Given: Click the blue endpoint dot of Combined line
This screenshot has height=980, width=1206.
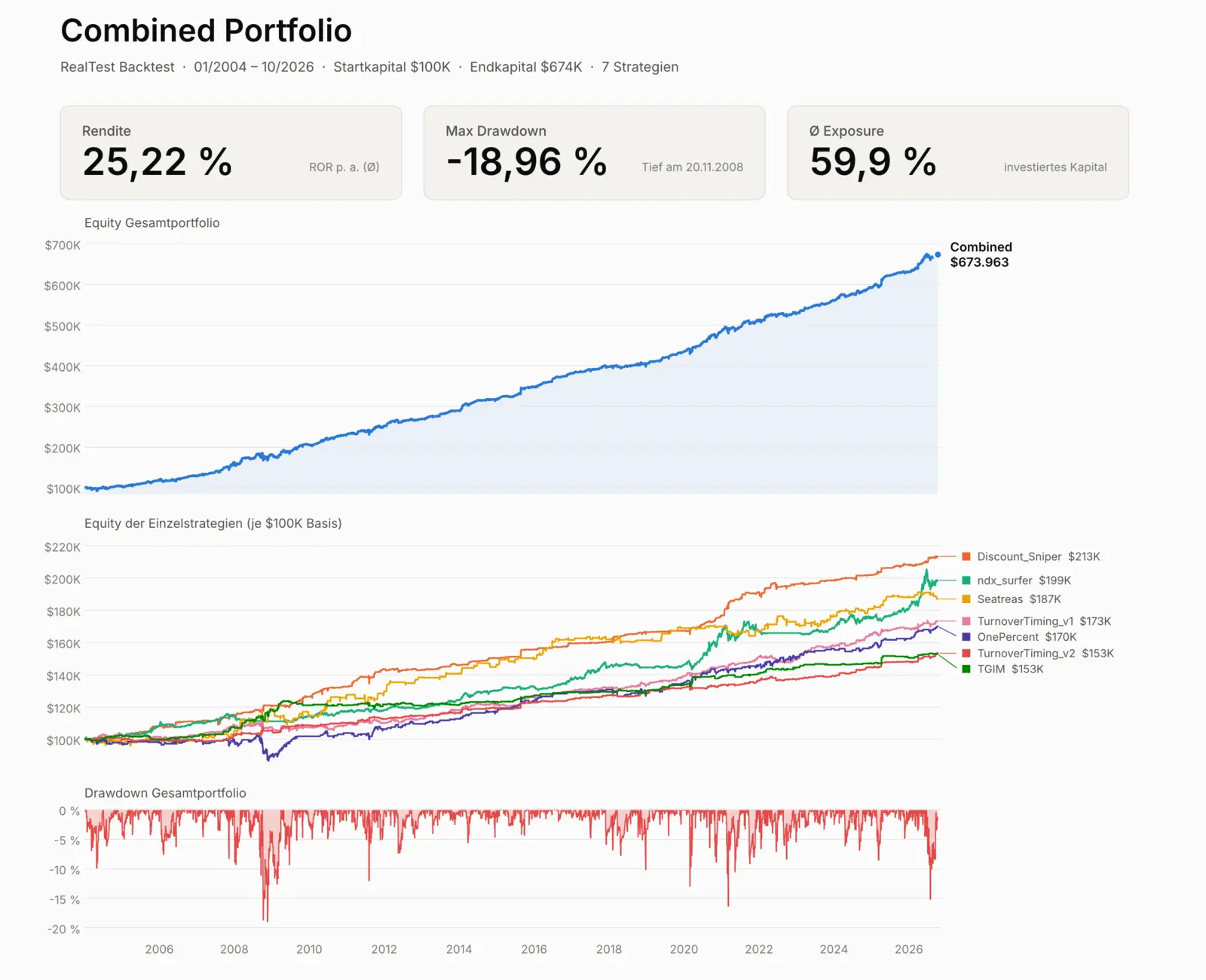Looking at the screenshot, I should (938, 255).
